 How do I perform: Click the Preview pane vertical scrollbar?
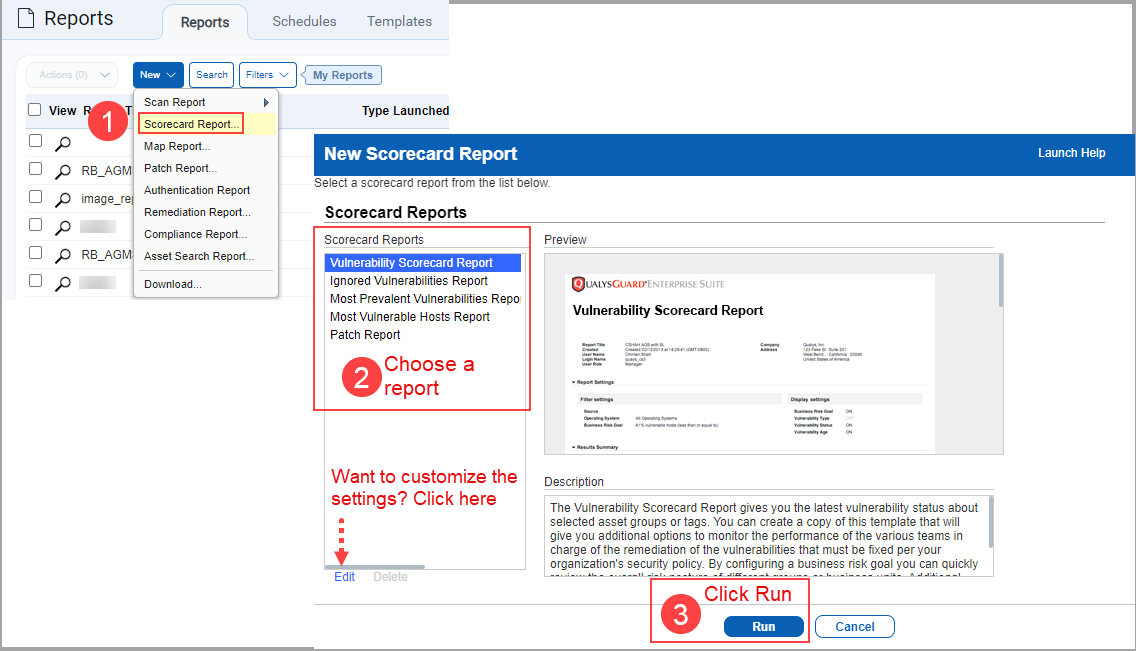click(x=1001, y=281)
